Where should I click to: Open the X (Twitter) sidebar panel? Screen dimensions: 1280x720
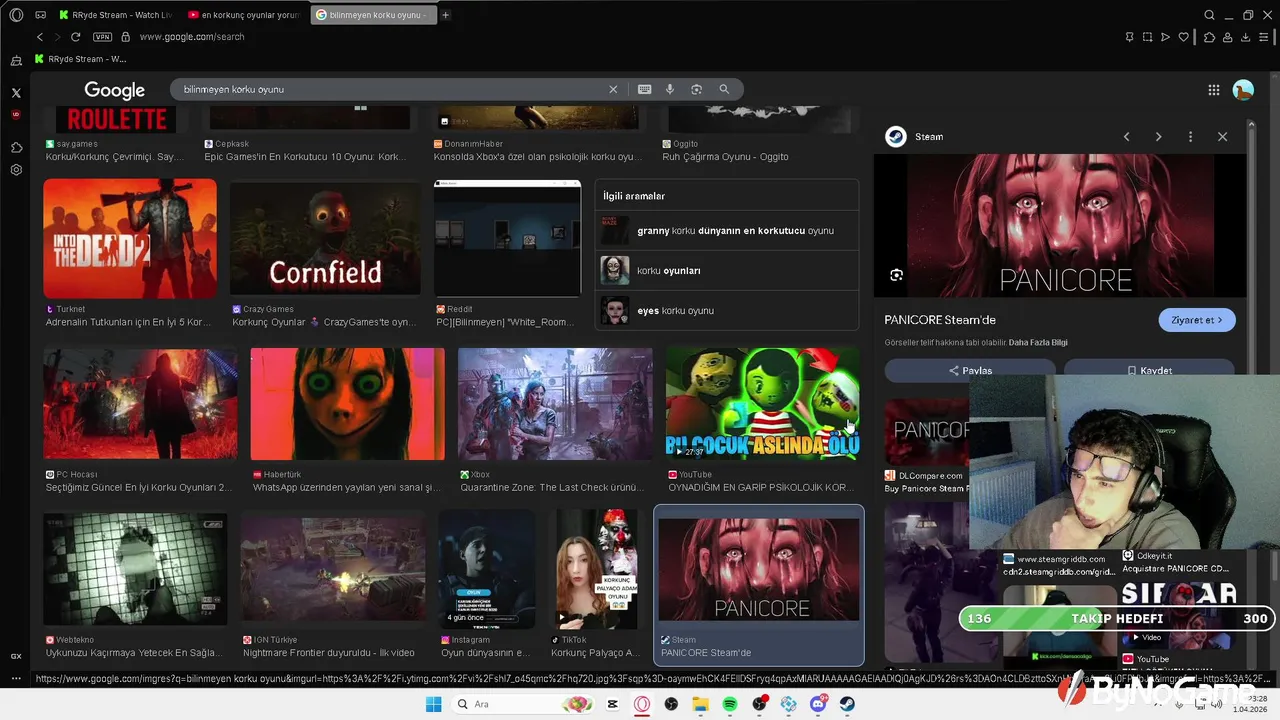point(16,92)
